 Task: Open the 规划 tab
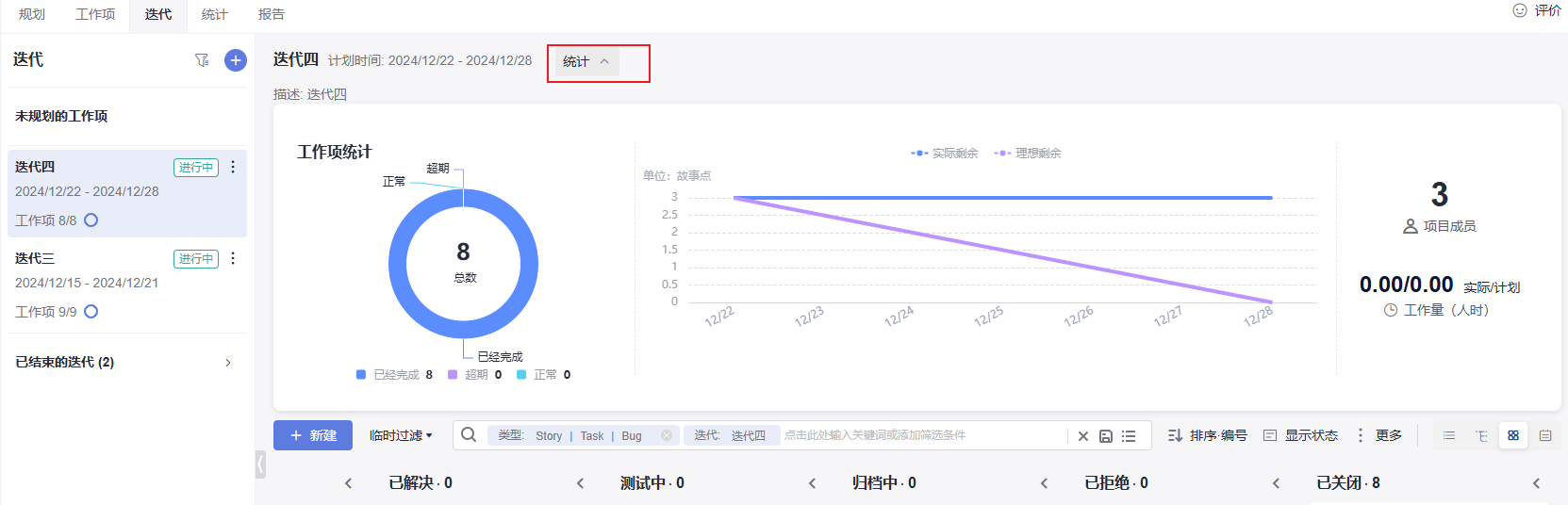[x=32, y=14]
